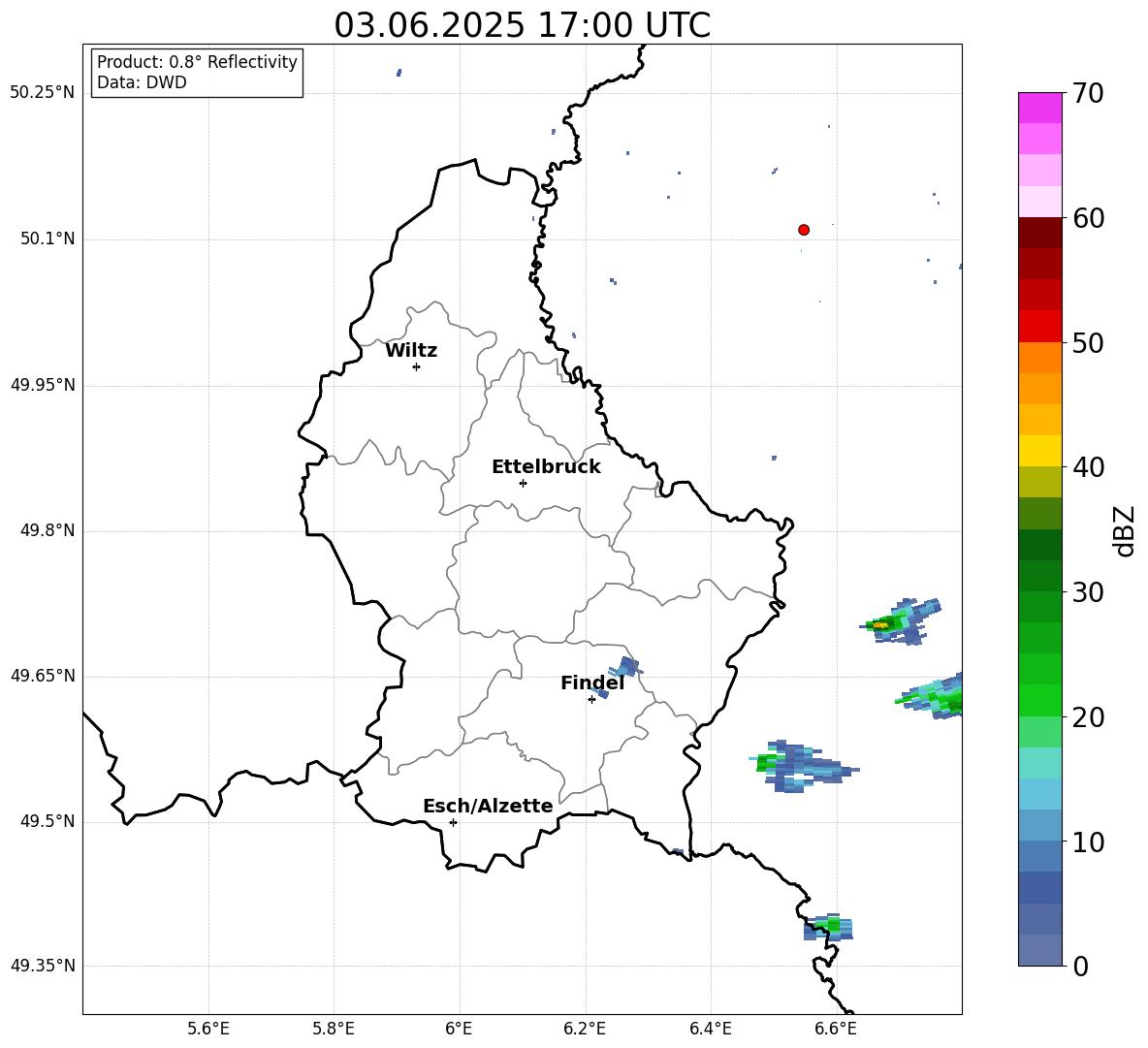Image resolution: width=1148 pixels, height=1048 pixels.
Task: Click the 50.25°N latitude label
Action: pyautogui.click(x=43, y=93)
